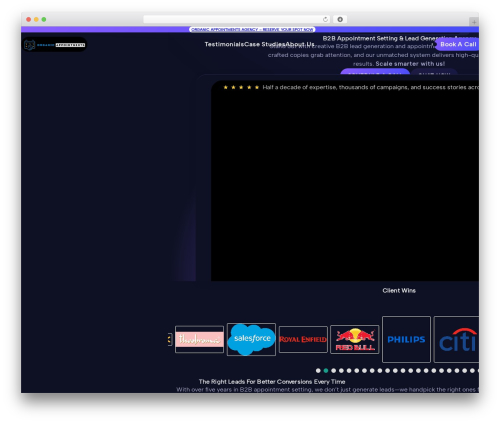The height and width of the screenshot is (423, 500).
Task: Click the Half a decade of expertise text
Action: pos(371,87)
